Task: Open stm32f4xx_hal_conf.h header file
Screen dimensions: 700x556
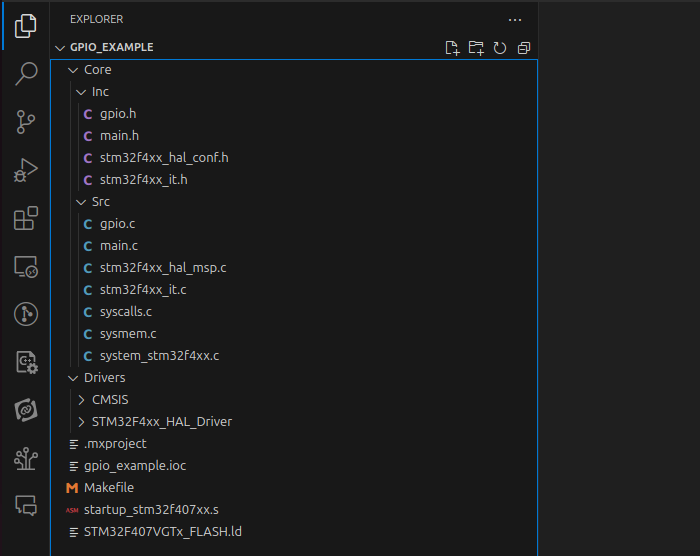Action: 164,158
